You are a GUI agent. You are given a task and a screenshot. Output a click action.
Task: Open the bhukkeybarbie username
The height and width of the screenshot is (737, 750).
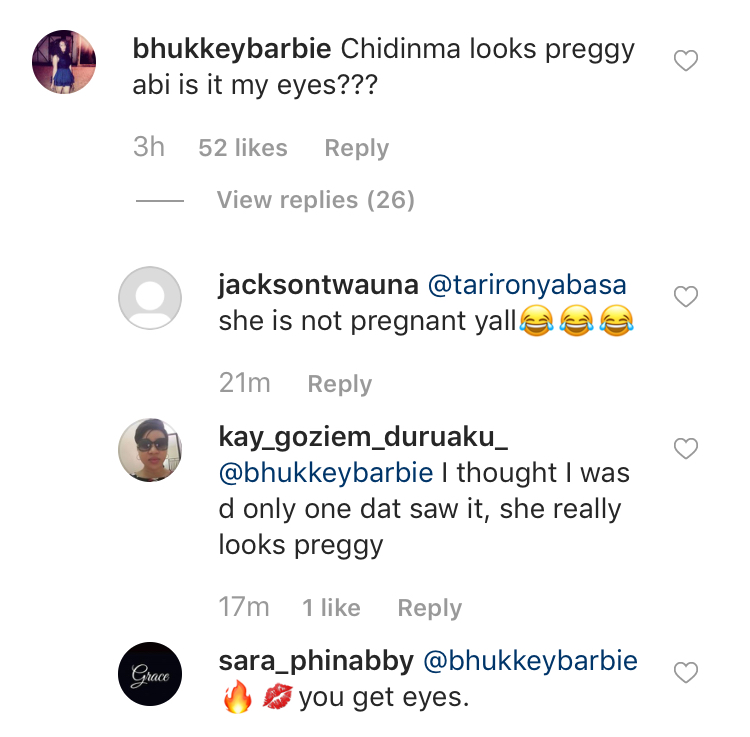(x=232, y=49)
